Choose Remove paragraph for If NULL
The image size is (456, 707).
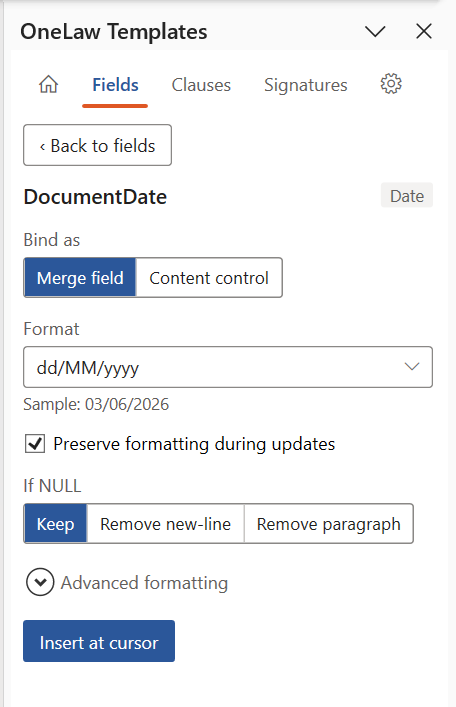(329, 524)
